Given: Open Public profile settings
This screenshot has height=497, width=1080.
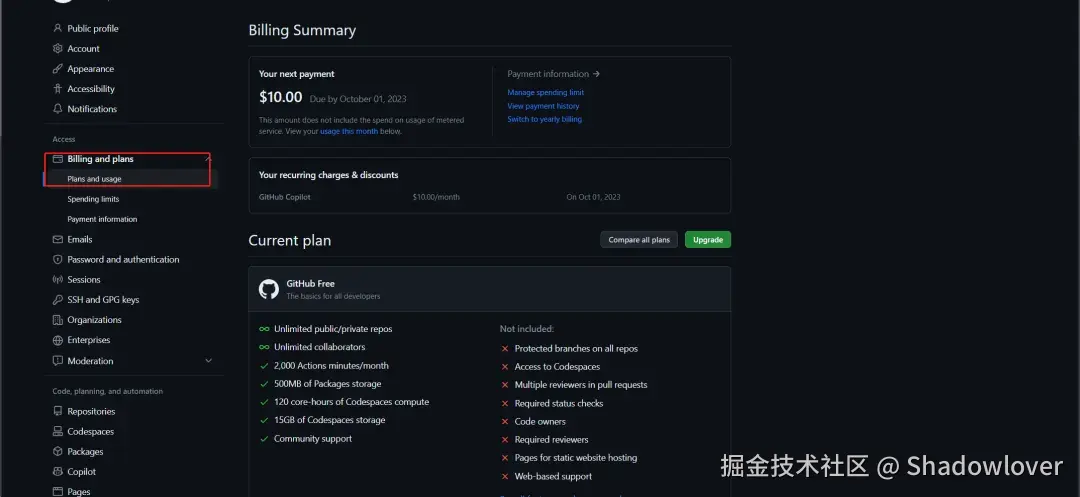Looking at the screenshot, I should [93, 28].
